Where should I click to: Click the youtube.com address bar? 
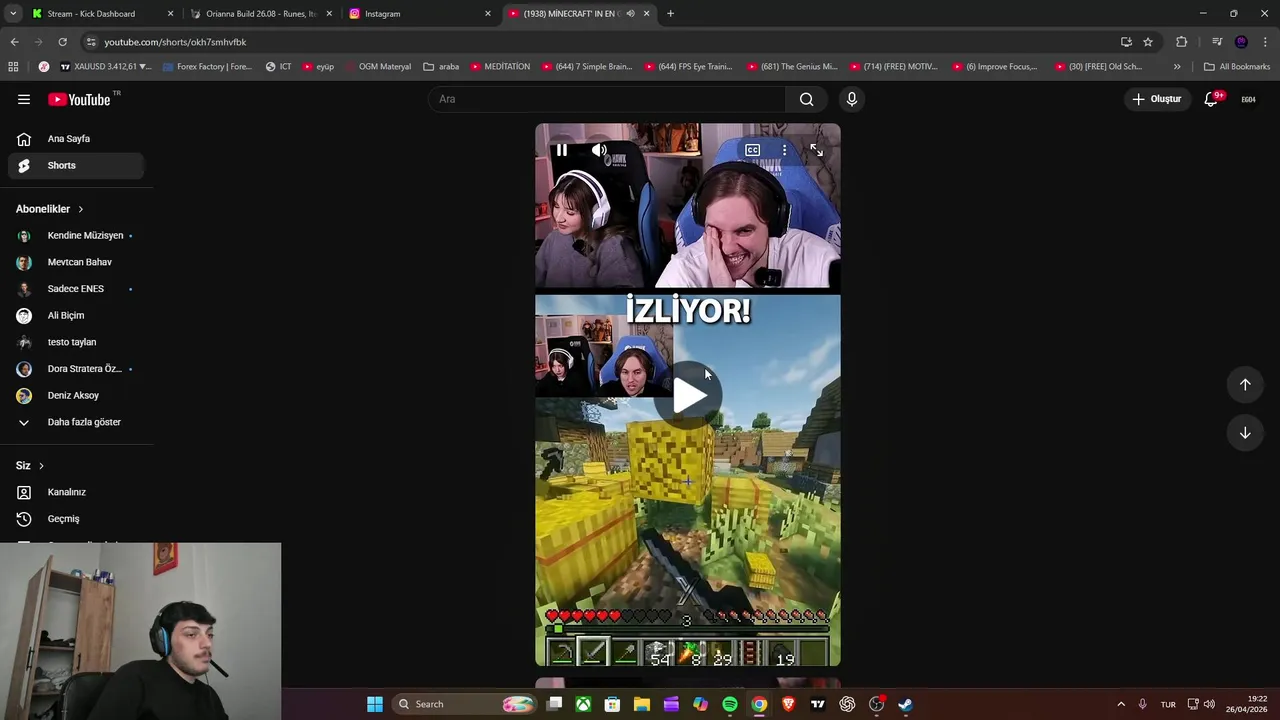click(600, 42)
